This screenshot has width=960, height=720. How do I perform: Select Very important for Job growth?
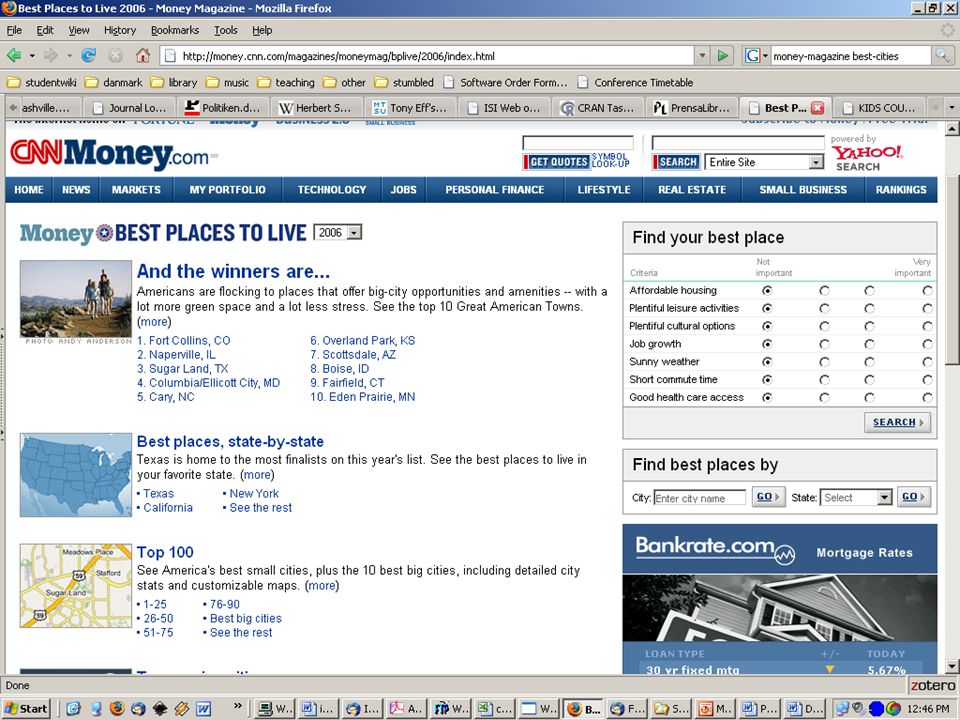(928, 344)
